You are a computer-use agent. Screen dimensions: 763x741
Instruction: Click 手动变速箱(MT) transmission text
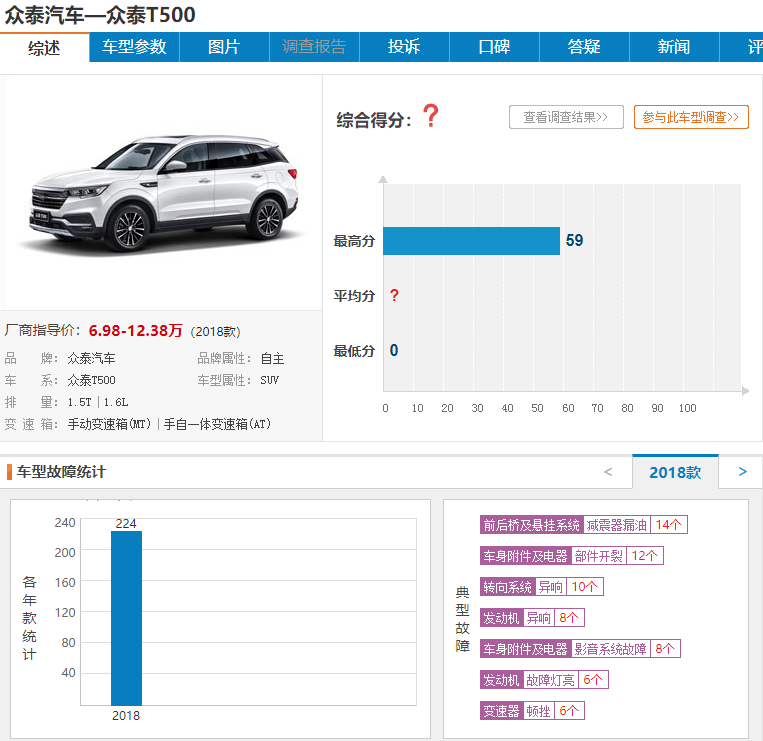(109, 424)
